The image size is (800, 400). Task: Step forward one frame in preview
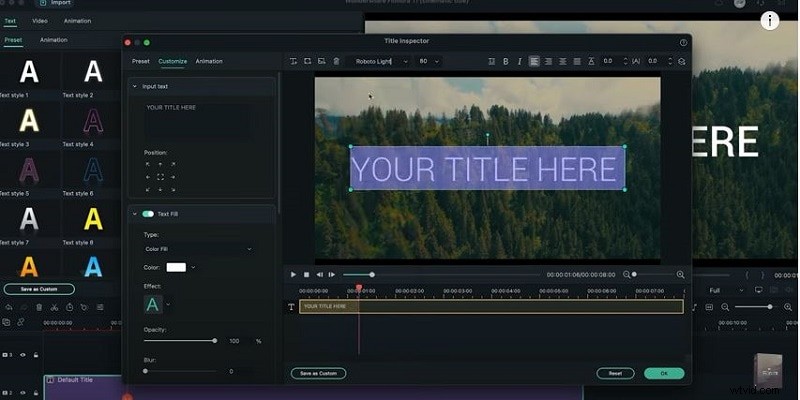tap(332, 274)
